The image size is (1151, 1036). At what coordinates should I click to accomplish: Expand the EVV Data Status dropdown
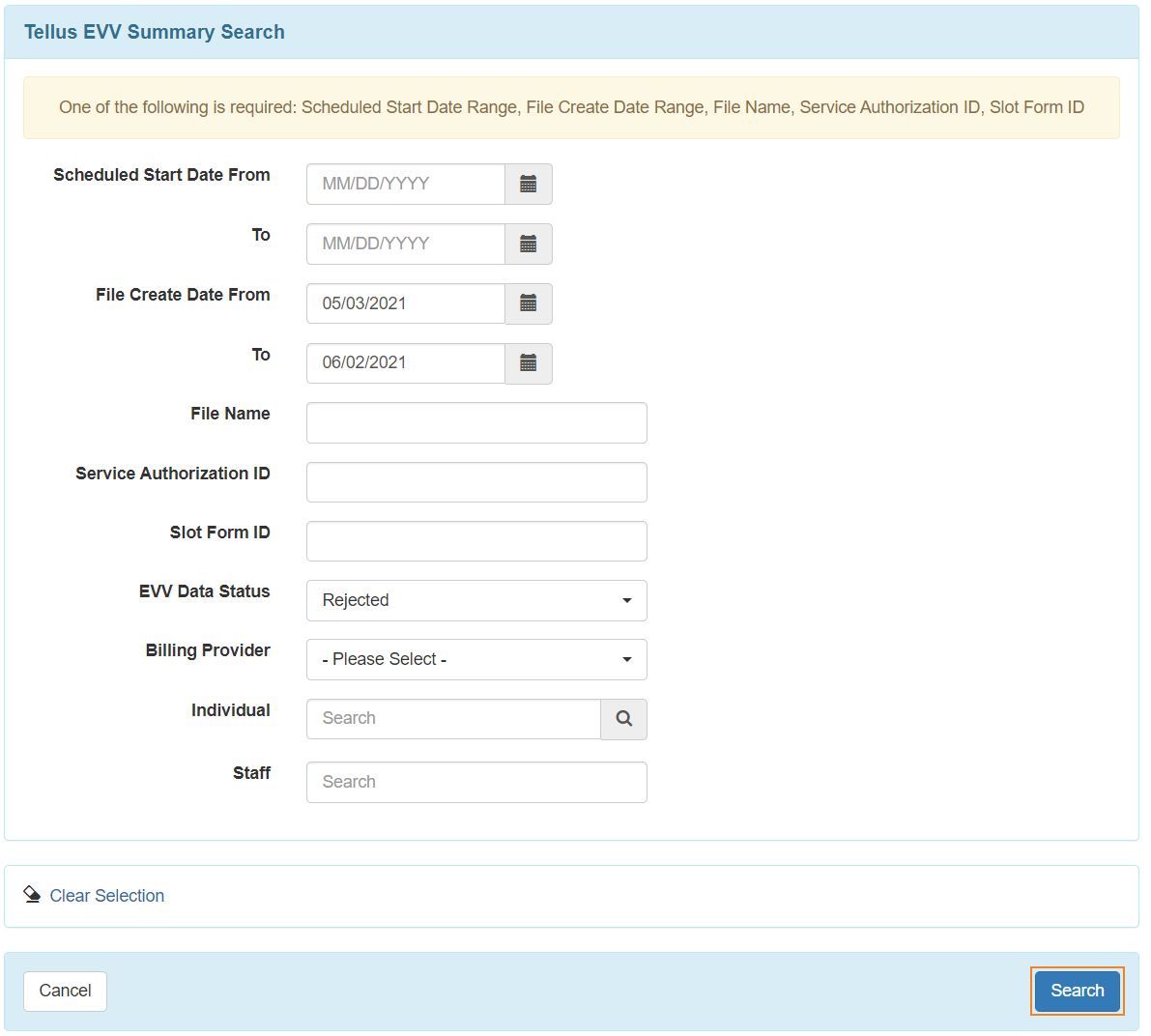[x=476, y=600]
